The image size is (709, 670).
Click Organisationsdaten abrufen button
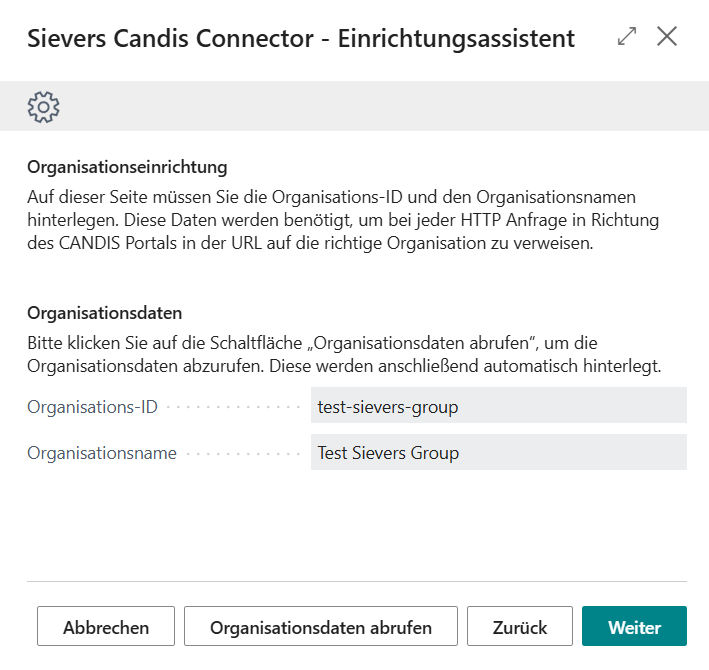[x=321, y=628]
